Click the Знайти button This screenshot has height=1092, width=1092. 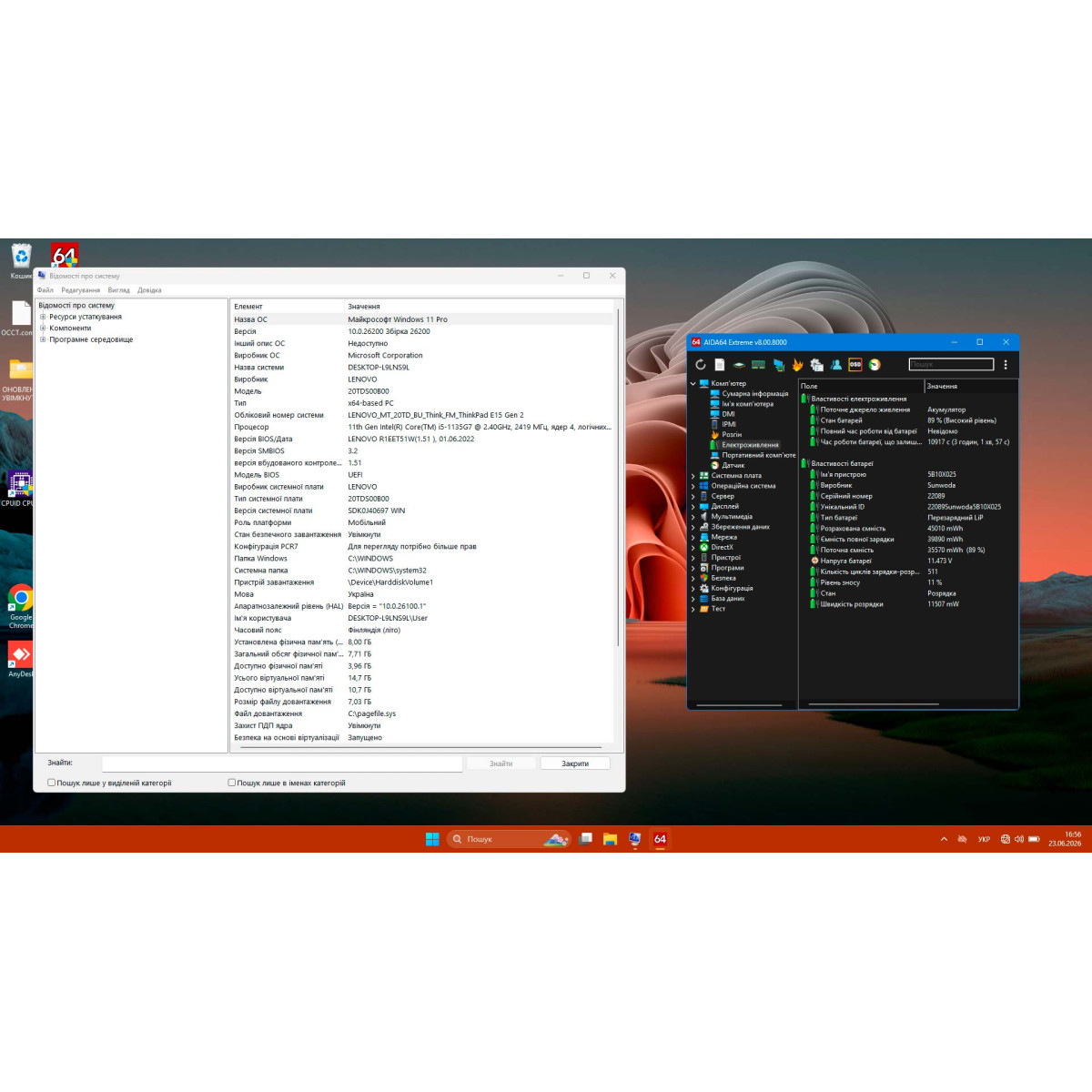point(501,763)
